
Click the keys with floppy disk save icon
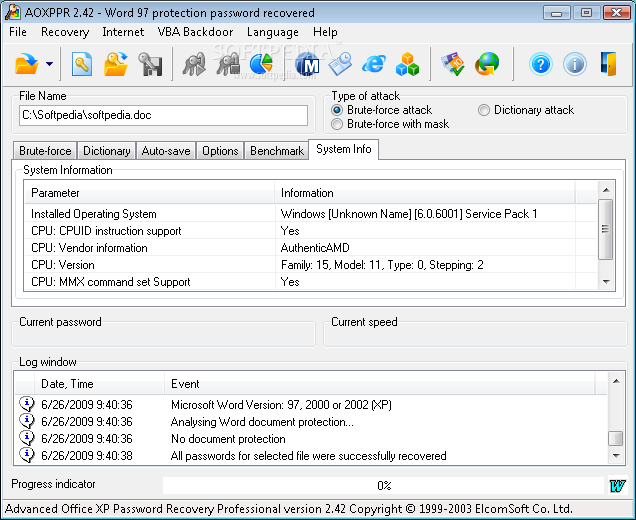(150, 64)
